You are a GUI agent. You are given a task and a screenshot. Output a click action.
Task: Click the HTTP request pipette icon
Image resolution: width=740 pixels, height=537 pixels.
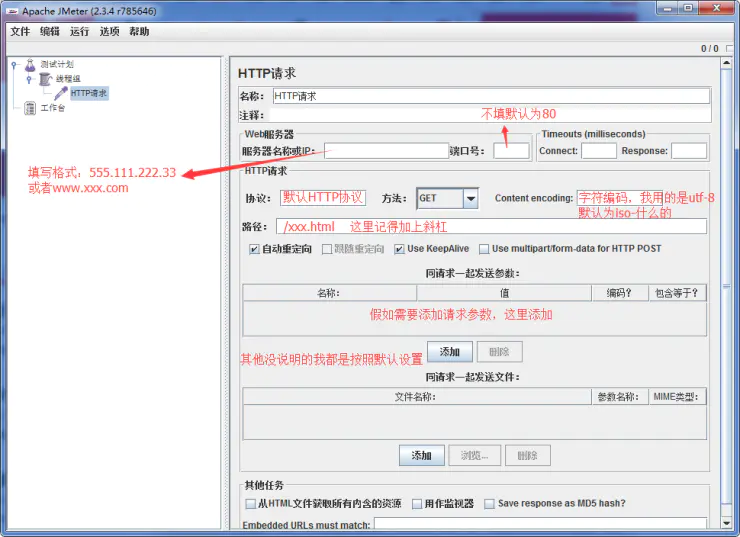(61, 93)
